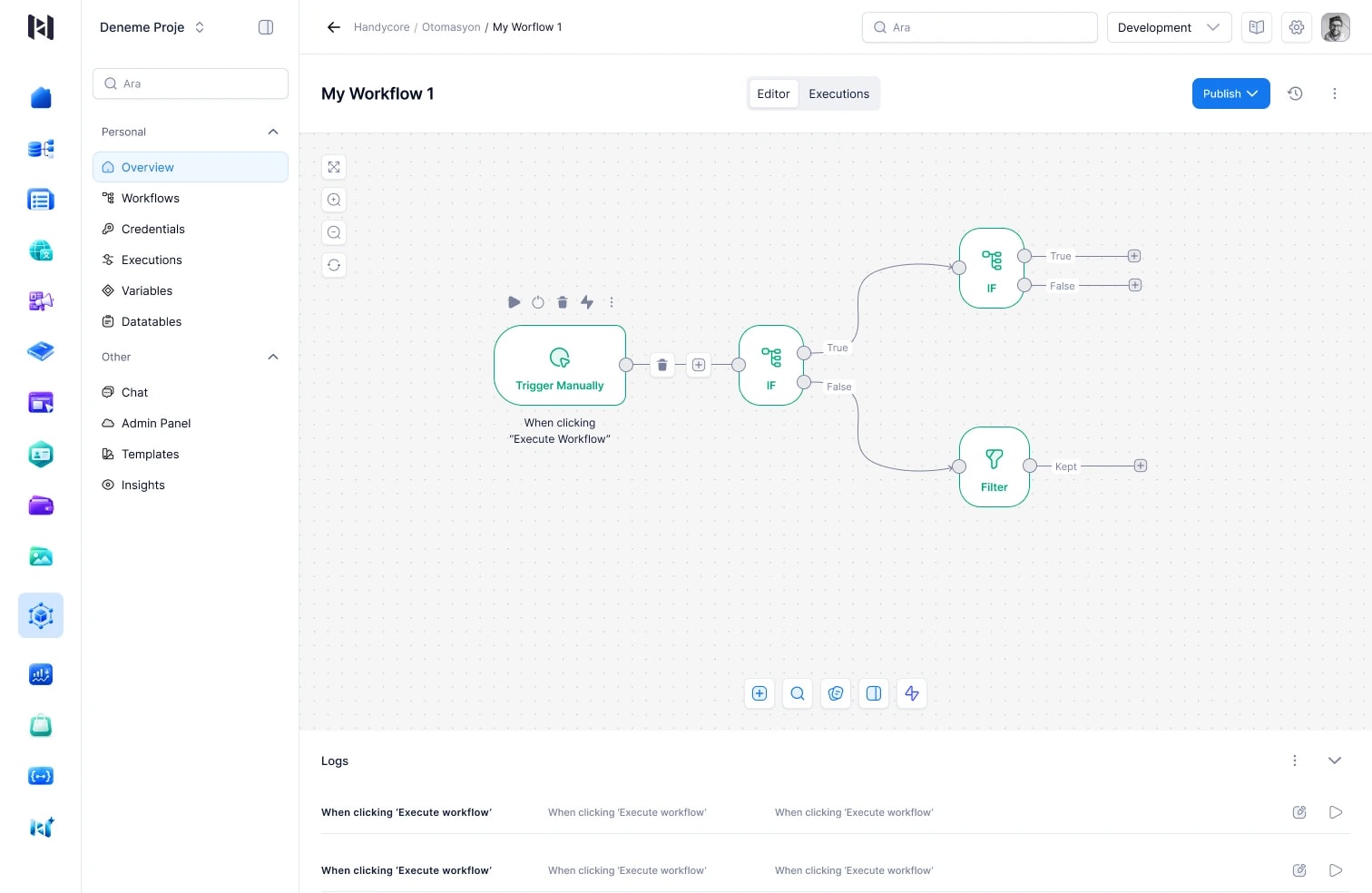Image resolution: width=1372 pixels, height=893 pixels.
Task: Reset the canvas view with refresh icon
Action: click(334, 265)
